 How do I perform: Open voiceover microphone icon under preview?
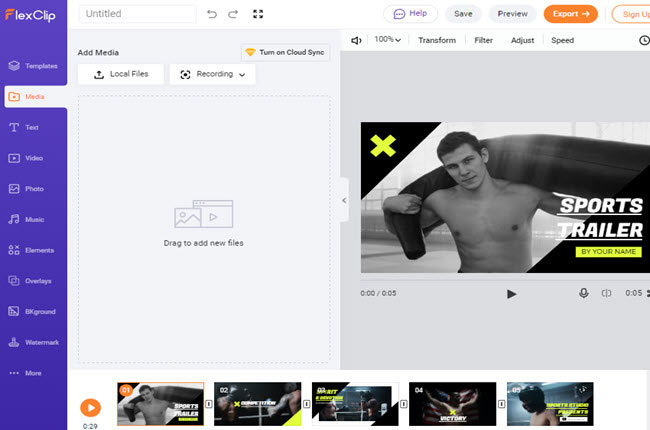(583, 293)
